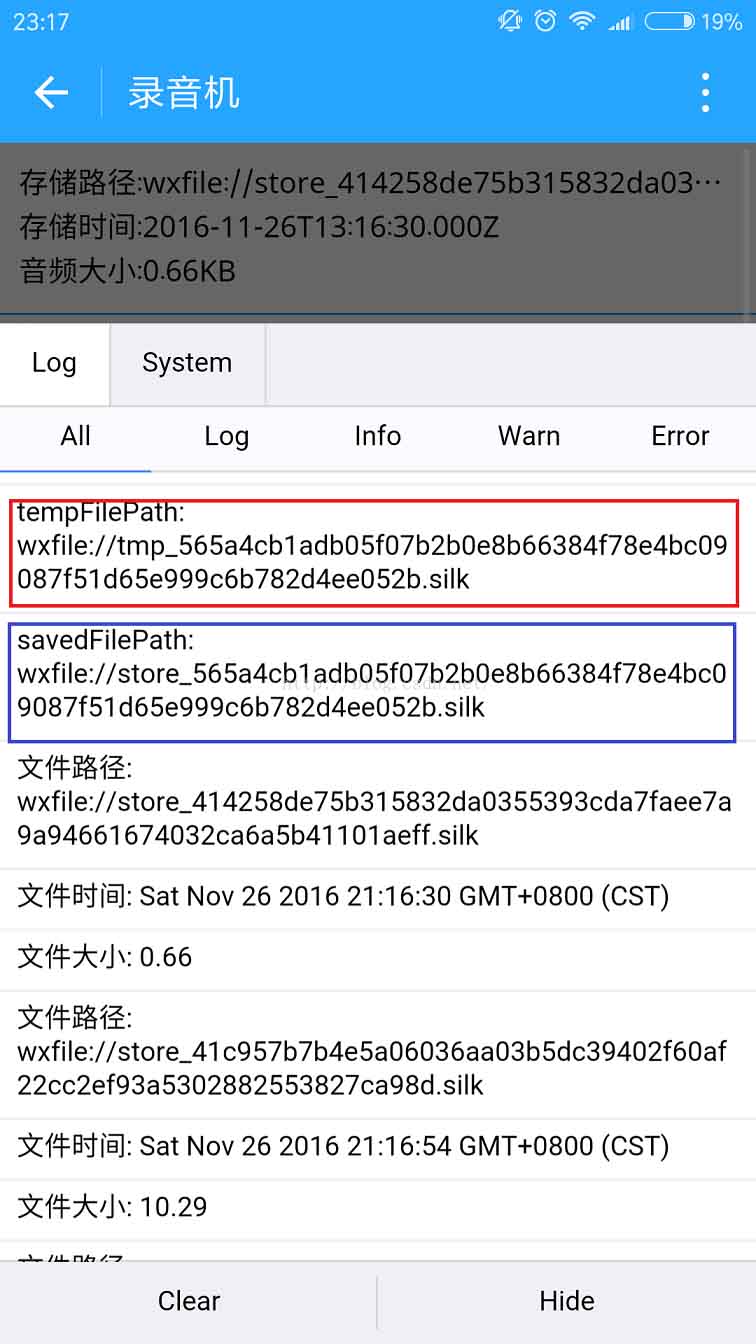Clear the console output
Viewport: 756px width, 1344px height.
(x=188, y=1301)
